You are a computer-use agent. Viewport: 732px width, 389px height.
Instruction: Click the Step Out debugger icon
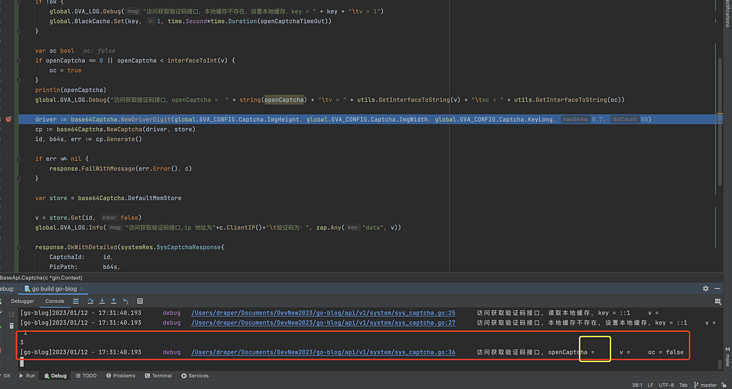pyautogui.click(x=113, y=301)
